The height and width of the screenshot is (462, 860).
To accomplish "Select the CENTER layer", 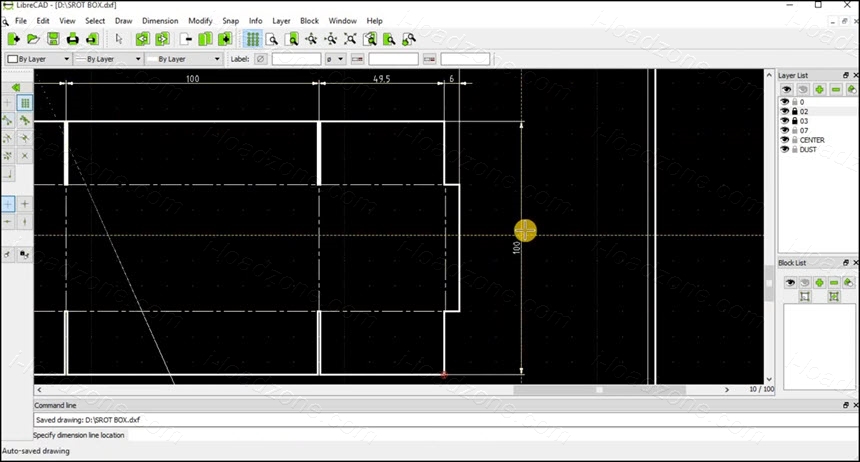I will click(x=812, y=140).
